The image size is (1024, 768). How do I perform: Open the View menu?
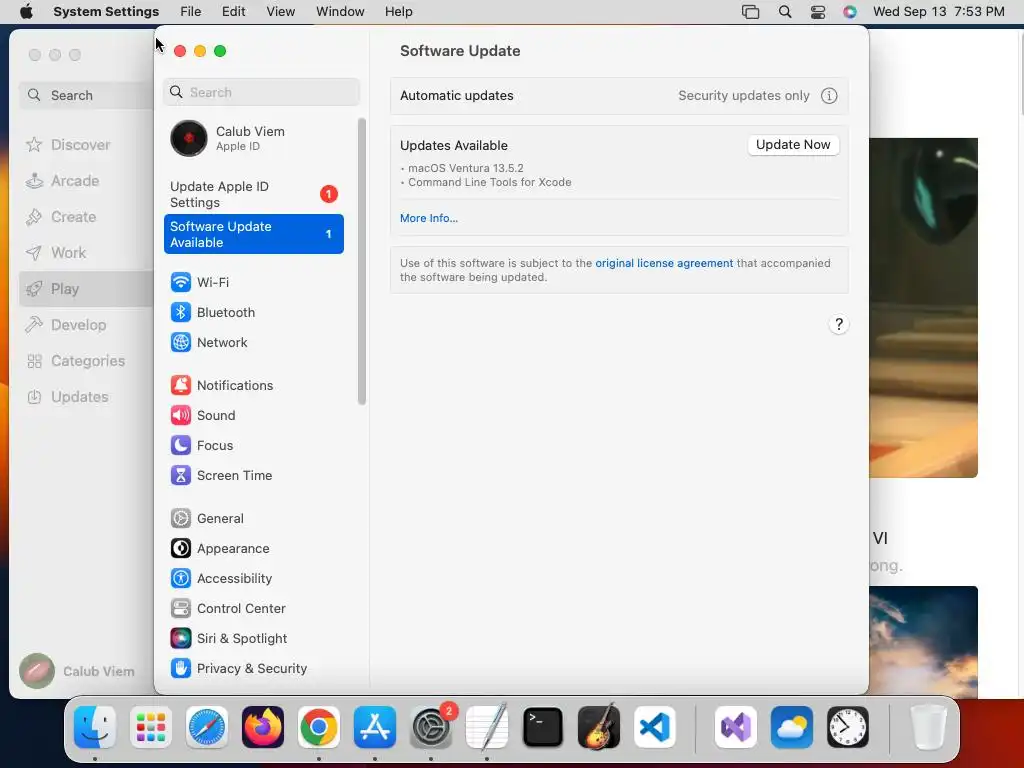[281, 12]
